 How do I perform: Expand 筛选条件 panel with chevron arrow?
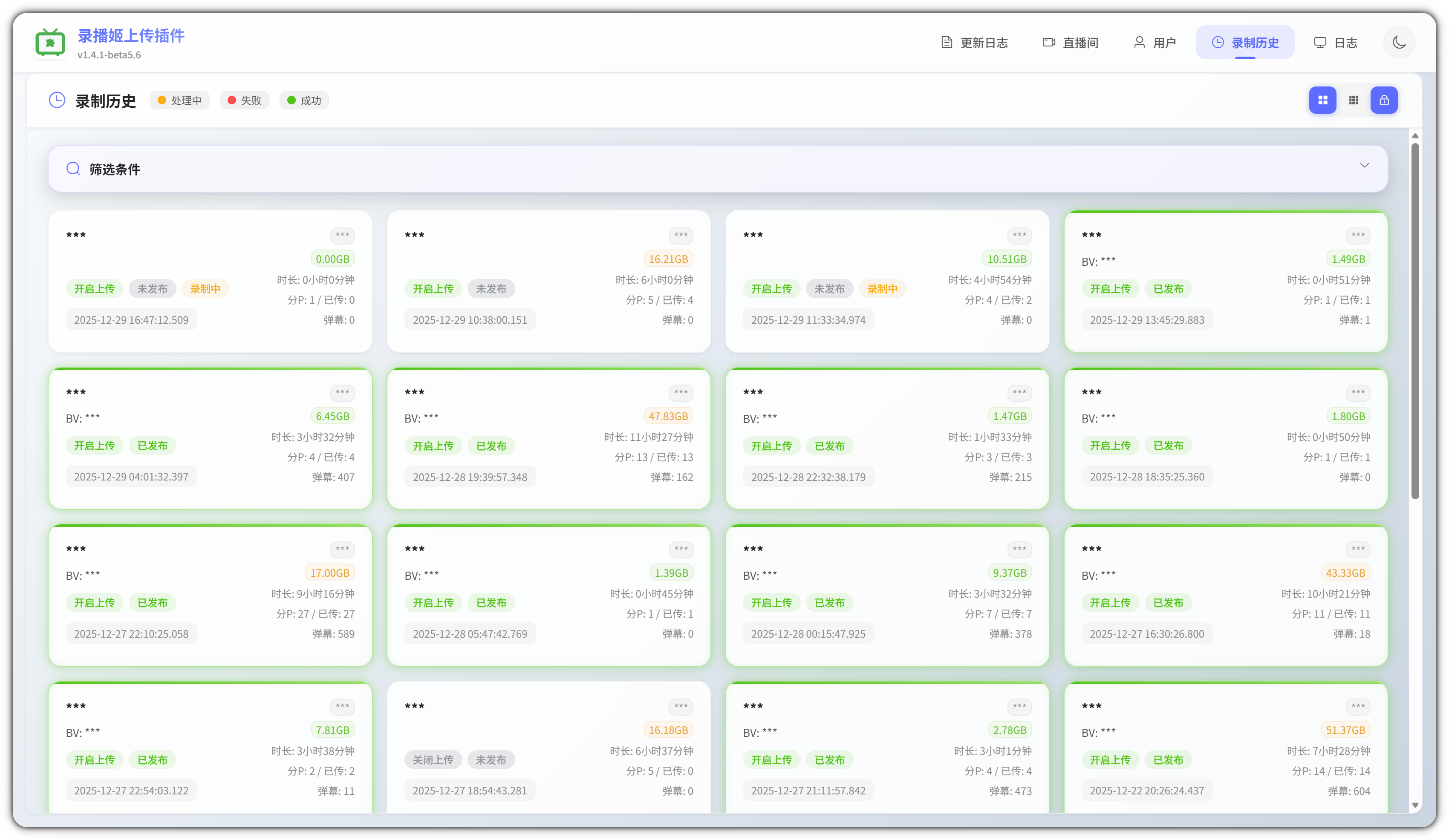(1365, 165)
